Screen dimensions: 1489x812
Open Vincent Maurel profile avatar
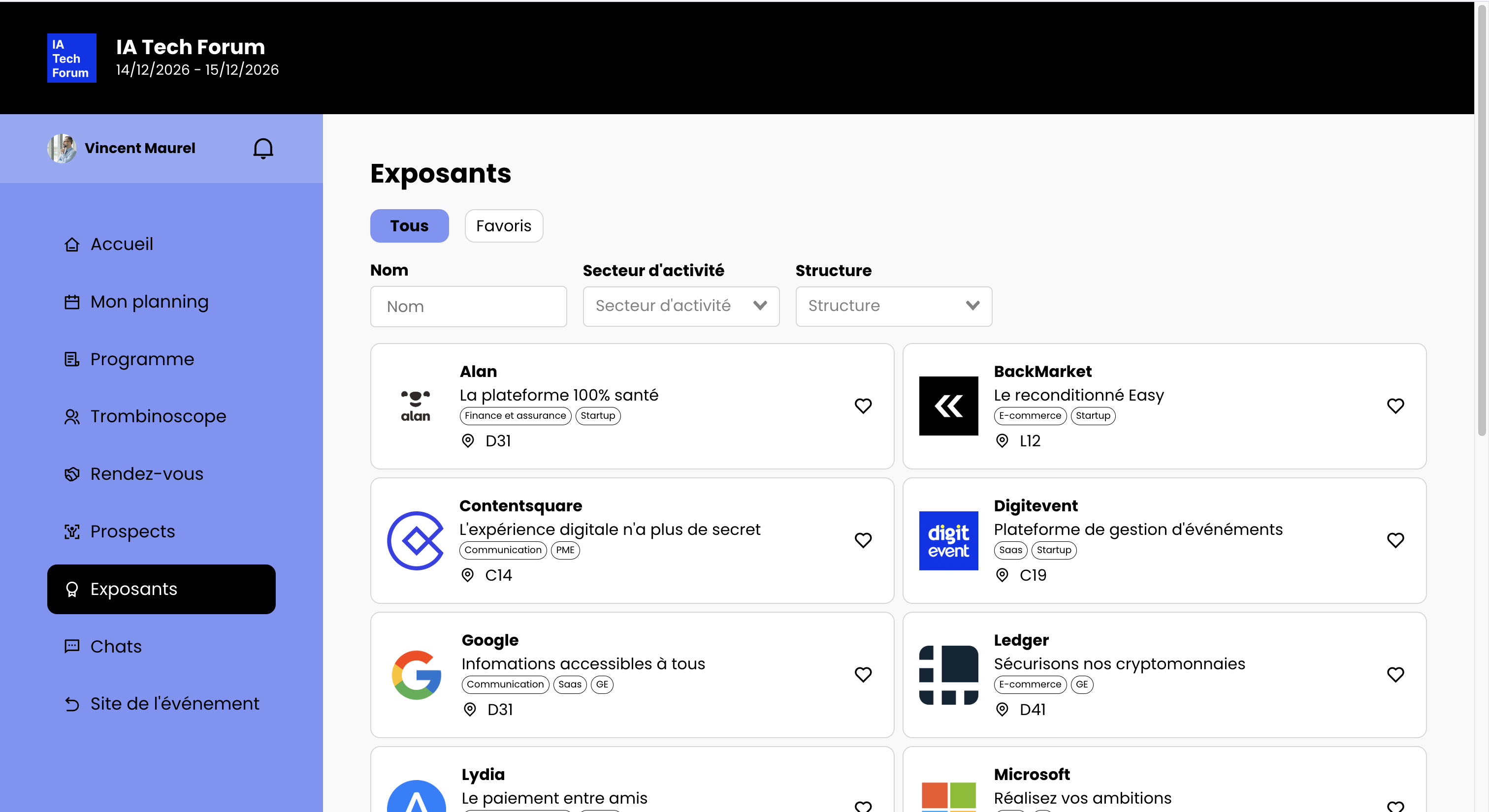(62, 149)
